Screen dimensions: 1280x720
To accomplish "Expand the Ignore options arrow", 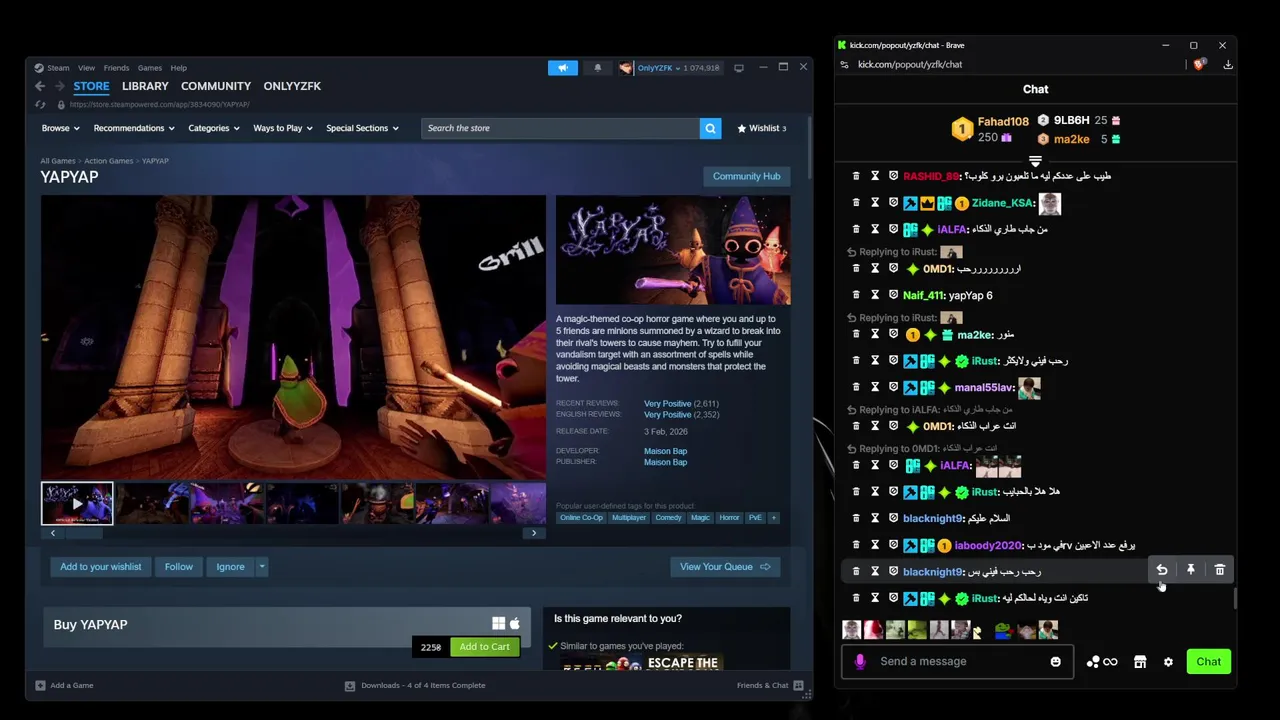I will pos(262,567).
